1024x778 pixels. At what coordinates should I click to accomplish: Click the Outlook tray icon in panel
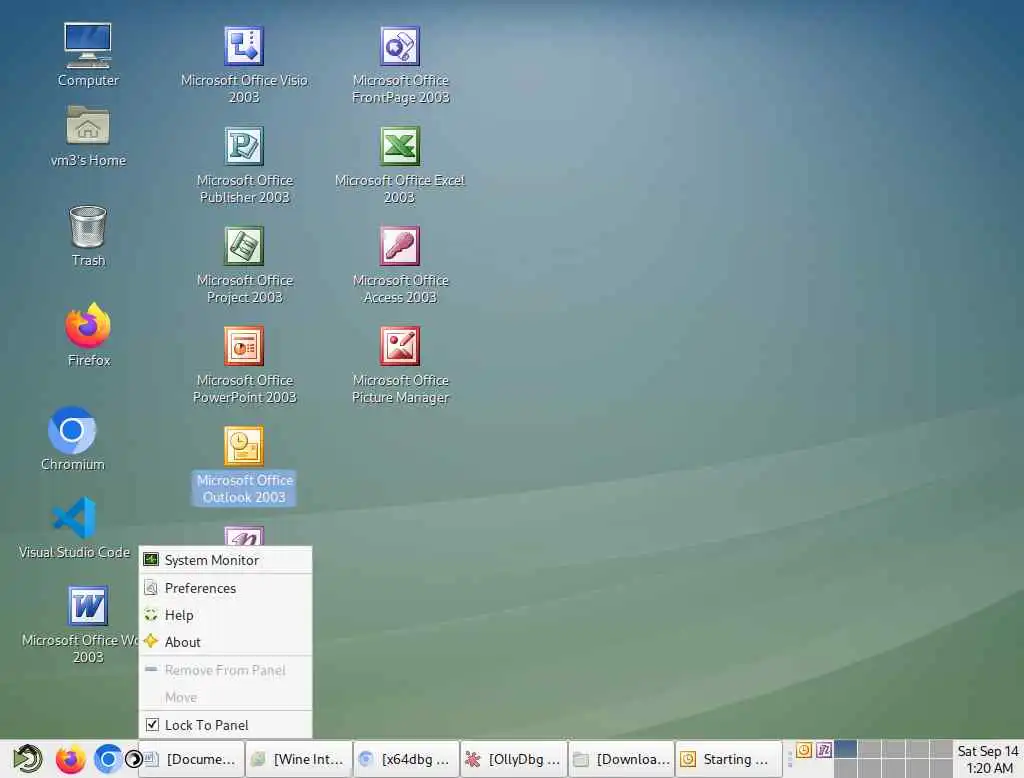(x=804, y=750)
